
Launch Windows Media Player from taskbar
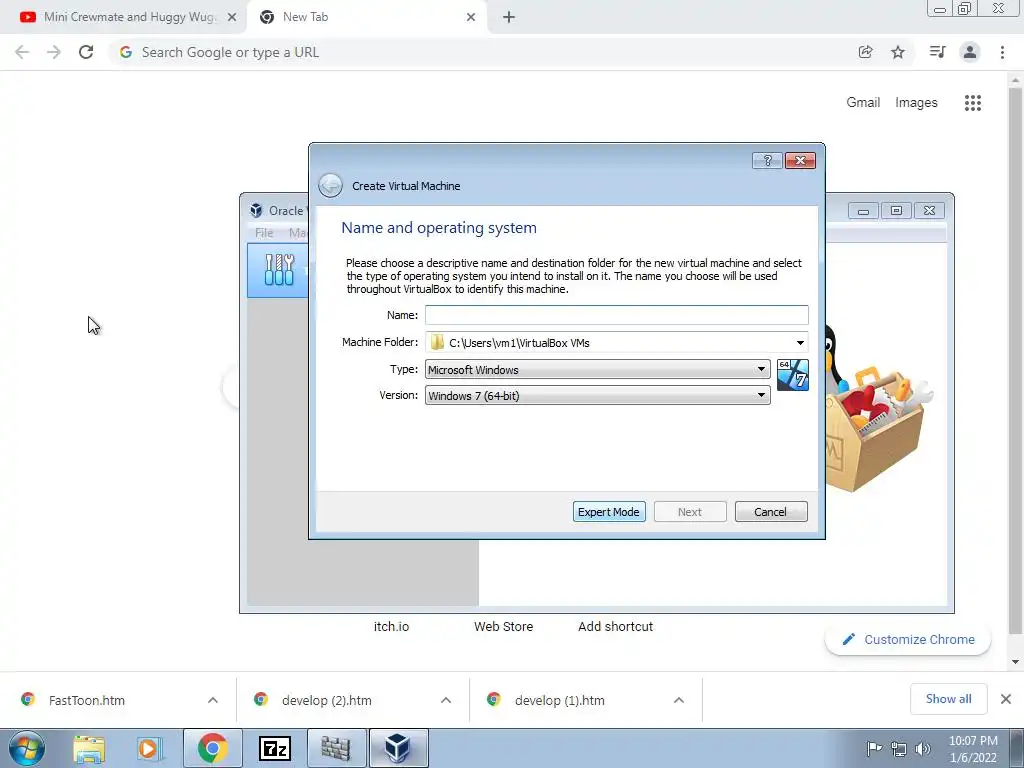point(149,748)
